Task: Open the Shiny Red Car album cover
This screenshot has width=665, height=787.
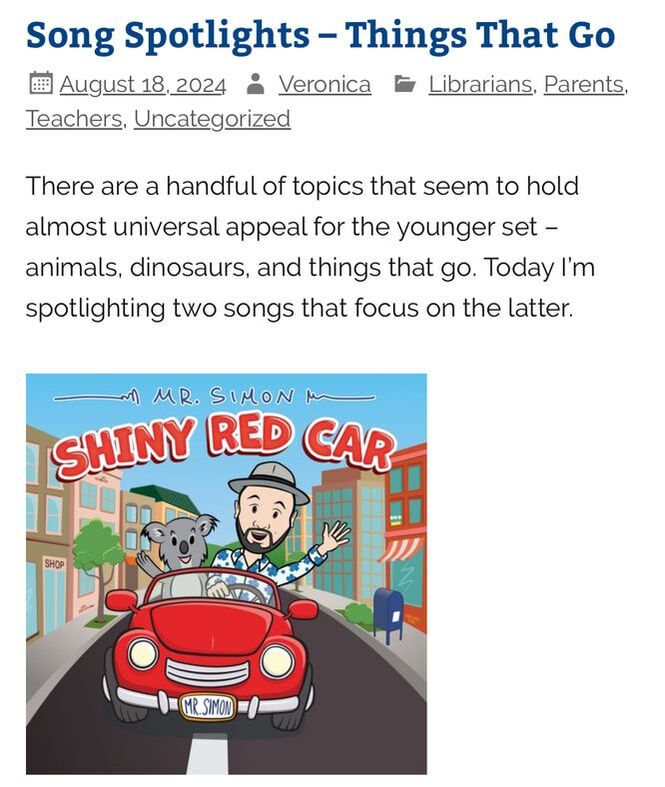Action: pyautogui.click(x=226, y=574)
